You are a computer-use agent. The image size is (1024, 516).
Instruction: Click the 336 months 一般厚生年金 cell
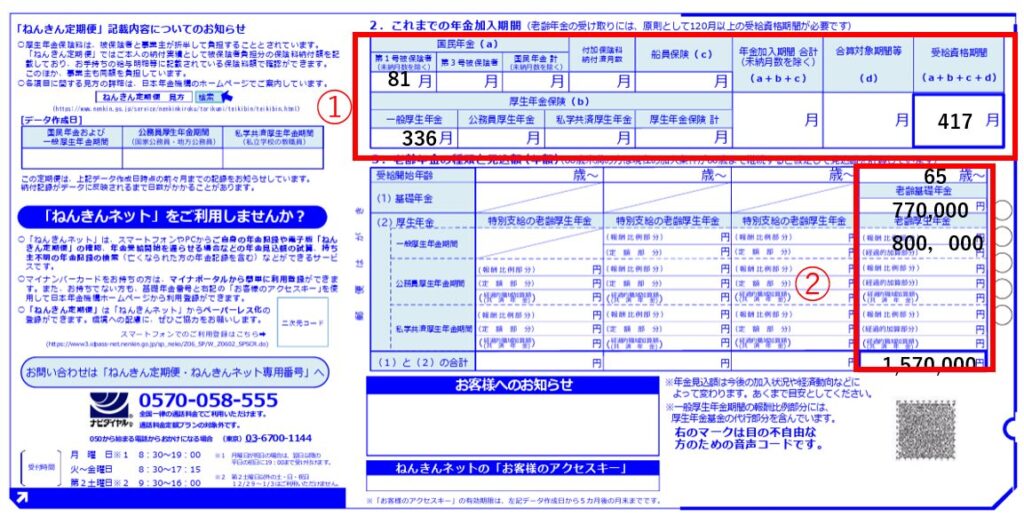pyautogui.click(x=412, y=137)
